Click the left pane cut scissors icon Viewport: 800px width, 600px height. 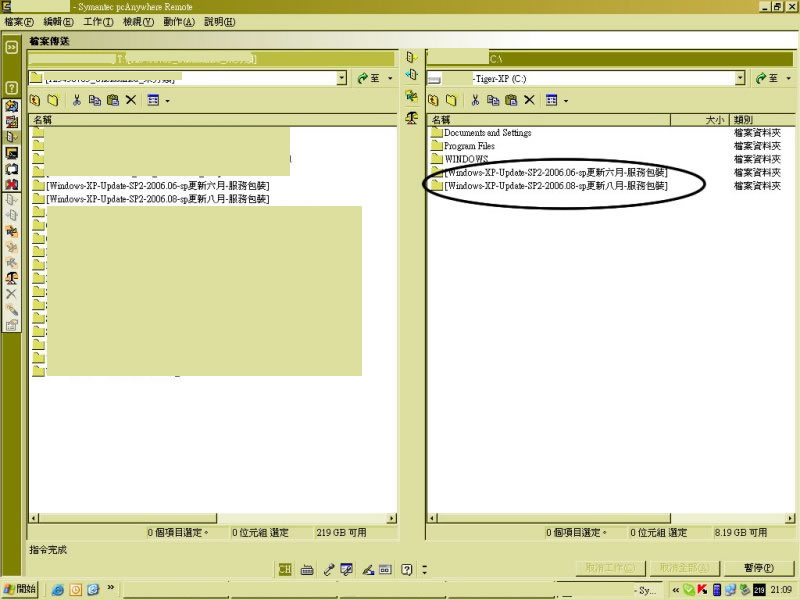77,100
